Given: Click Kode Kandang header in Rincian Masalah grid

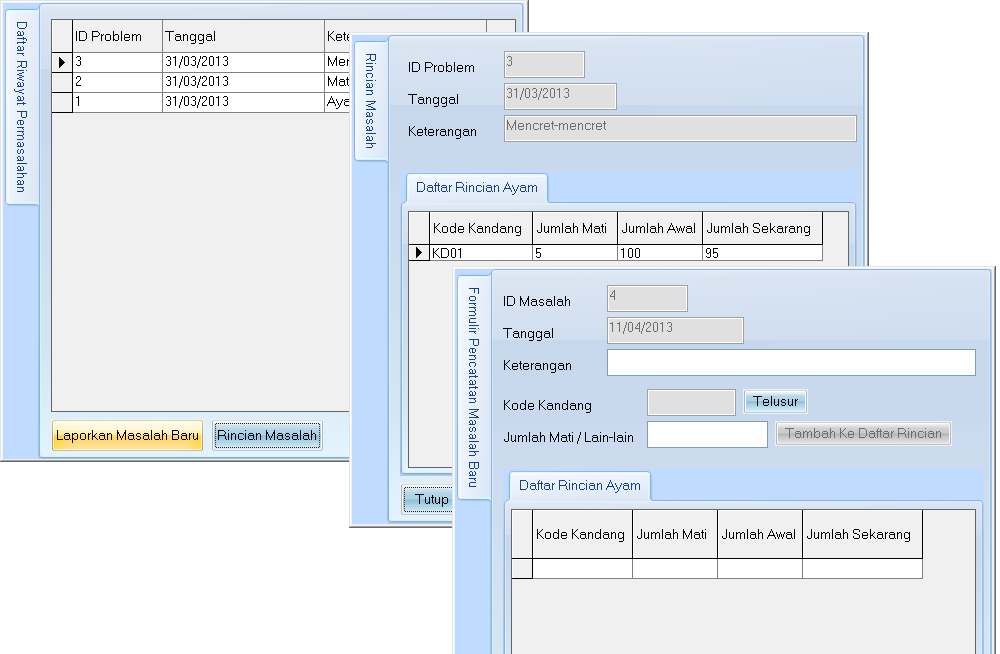Looking at the screenshot, I should 481,228.
